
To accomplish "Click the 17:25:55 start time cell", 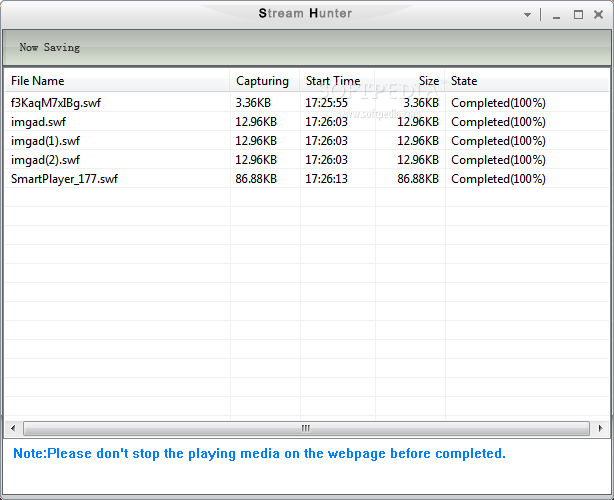I will coord(326,103).
